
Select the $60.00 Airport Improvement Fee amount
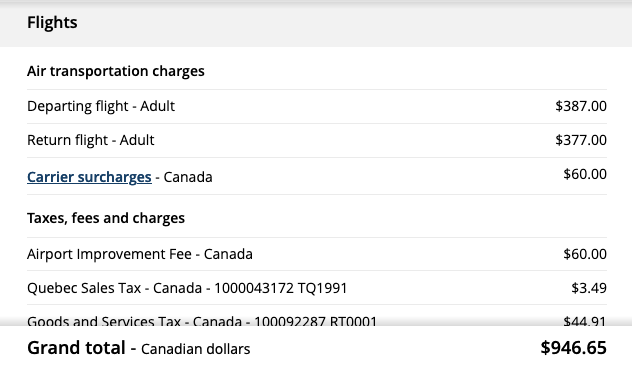click(585, 254)
